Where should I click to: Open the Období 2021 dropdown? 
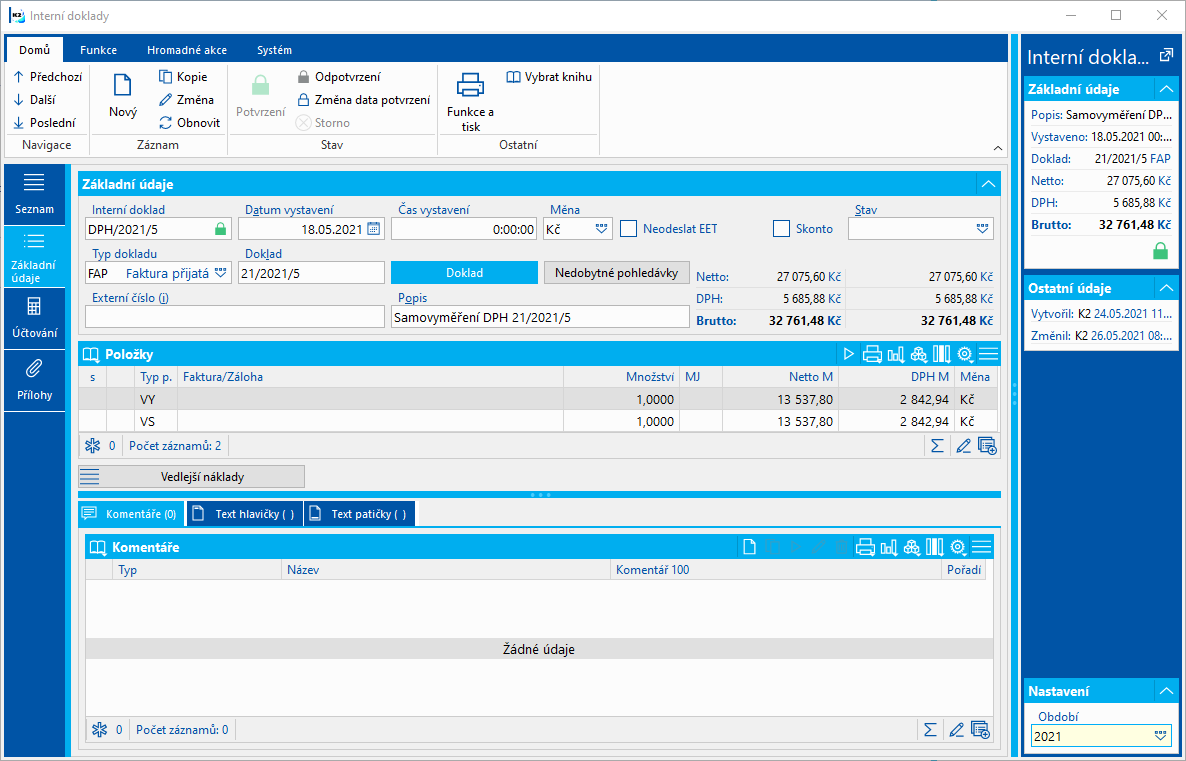1160,736
